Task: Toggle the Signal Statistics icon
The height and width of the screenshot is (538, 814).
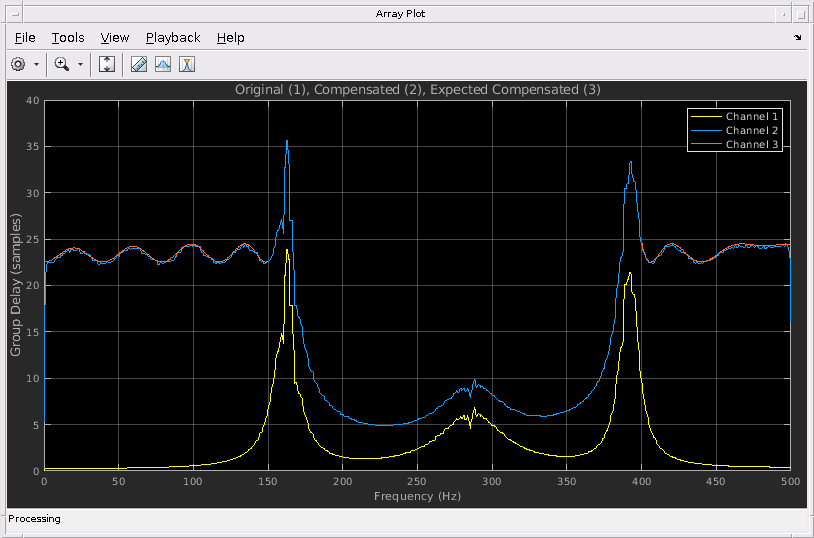Action: 163,64
